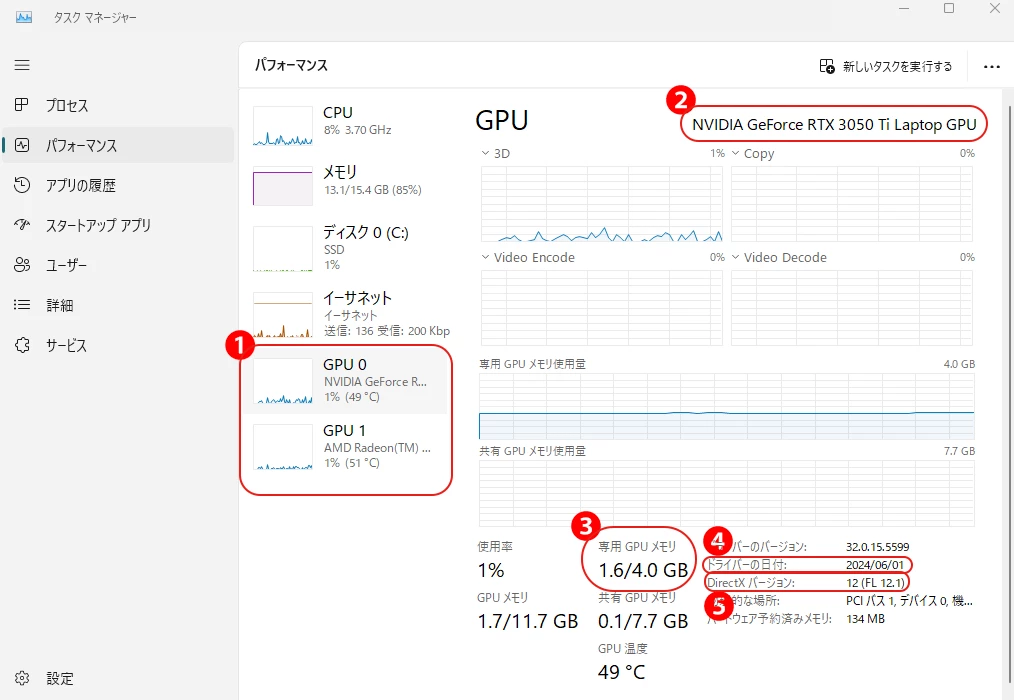Select GPU 1 AMD Radeon item

[x=346, y=446]
